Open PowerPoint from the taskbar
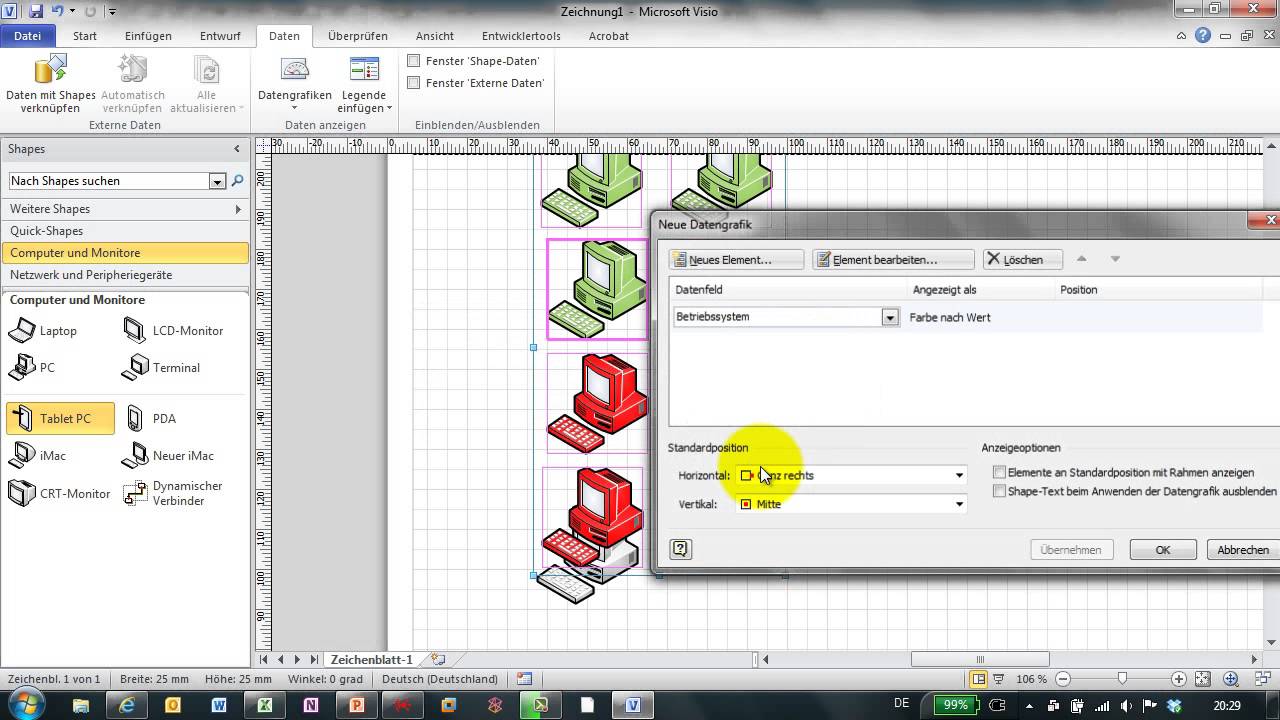The image size is (1280, 720). click(356, 705)
